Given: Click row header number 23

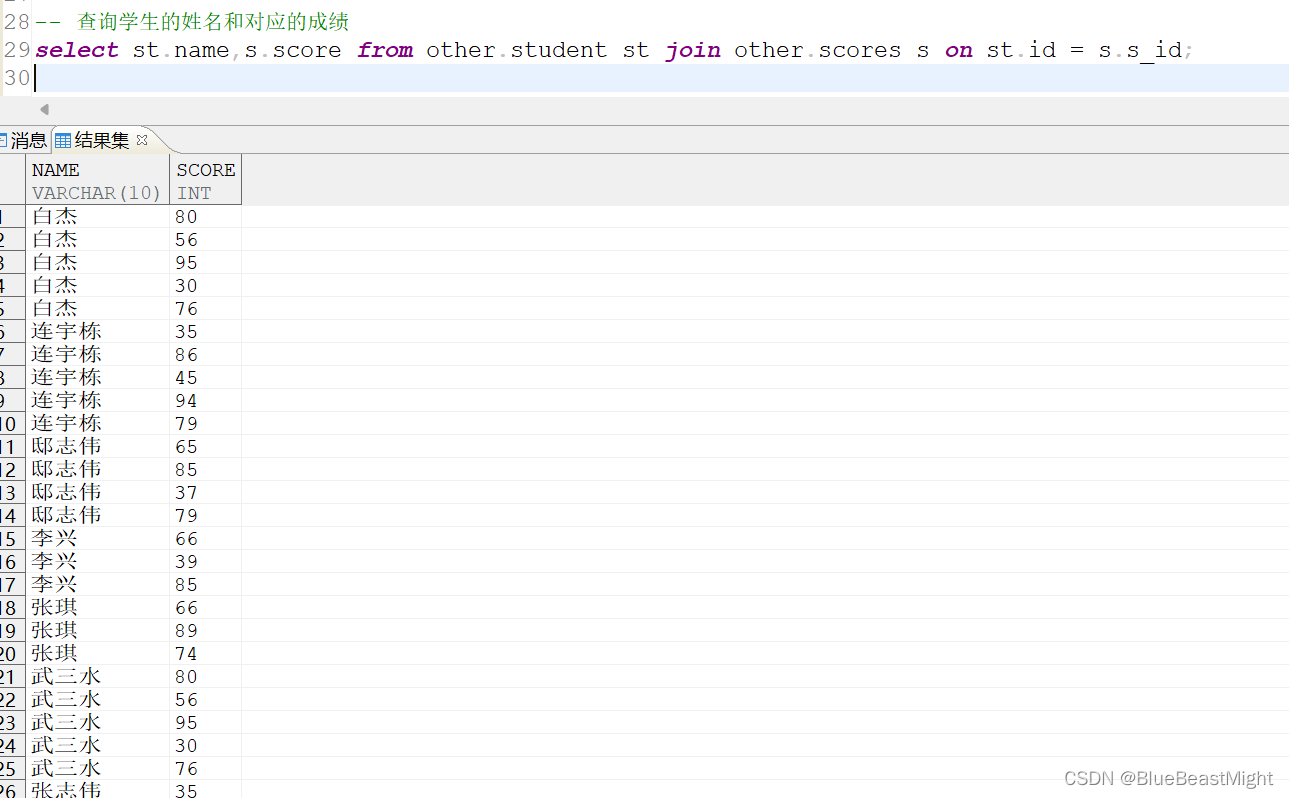Looking at the screenshot, I should click(12, 722).
